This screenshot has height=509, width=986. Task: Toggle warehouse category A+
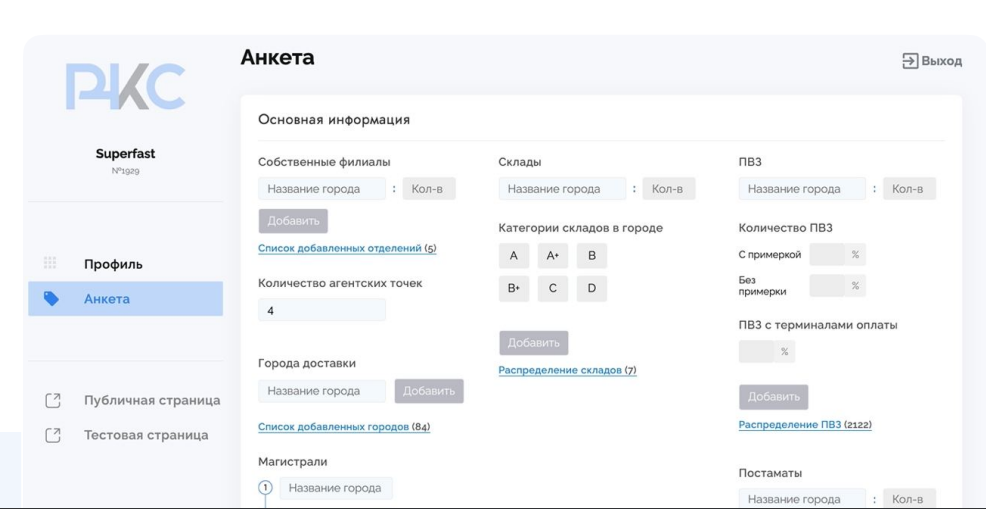click(x=552, y=256)
